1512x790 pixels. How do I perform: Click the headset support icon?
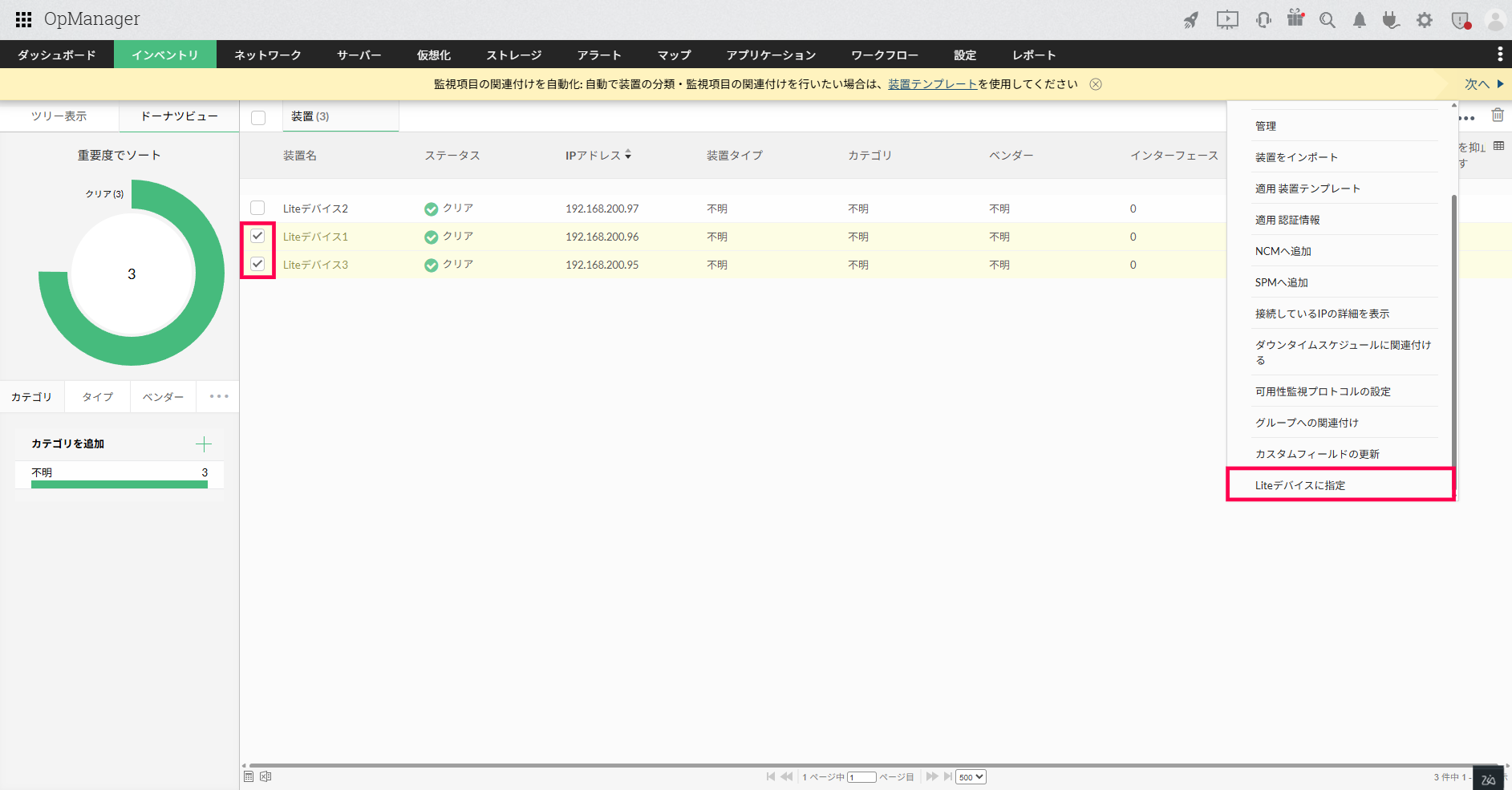pos(1263,20)
